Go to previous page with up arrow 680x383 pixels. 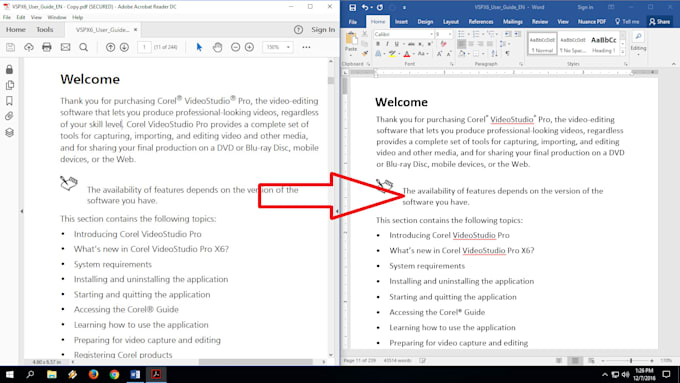click(111, 47)
